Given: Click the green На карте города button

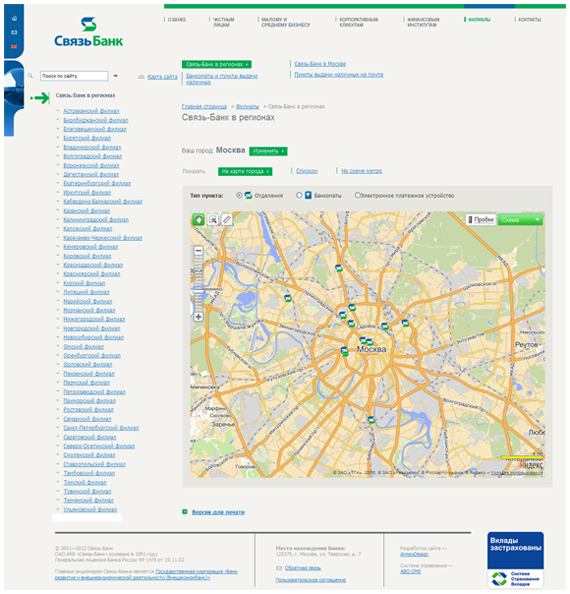Looking at the screenshot, I should click(x=245, y=172).
